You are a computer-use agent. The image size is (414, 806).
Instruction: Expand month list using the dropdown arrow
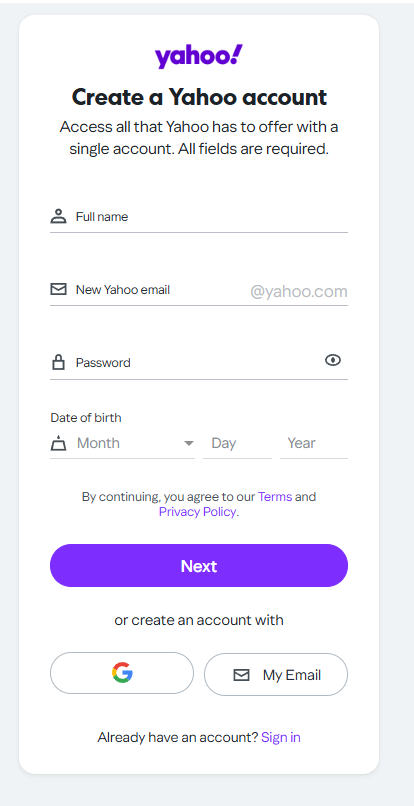tap(189, 443)
